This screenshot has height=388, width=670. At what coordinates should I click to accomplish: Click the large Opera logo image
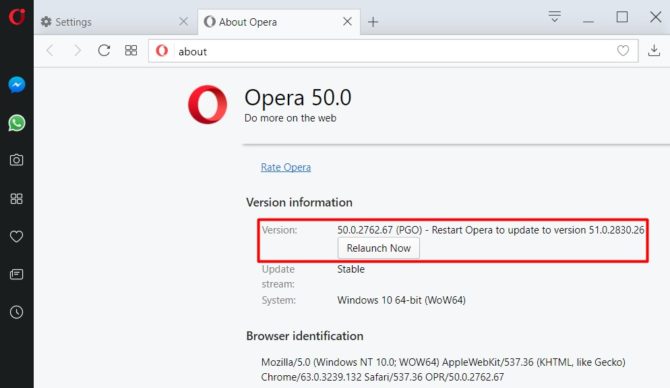pyautogui.click(x=208, y=105)
